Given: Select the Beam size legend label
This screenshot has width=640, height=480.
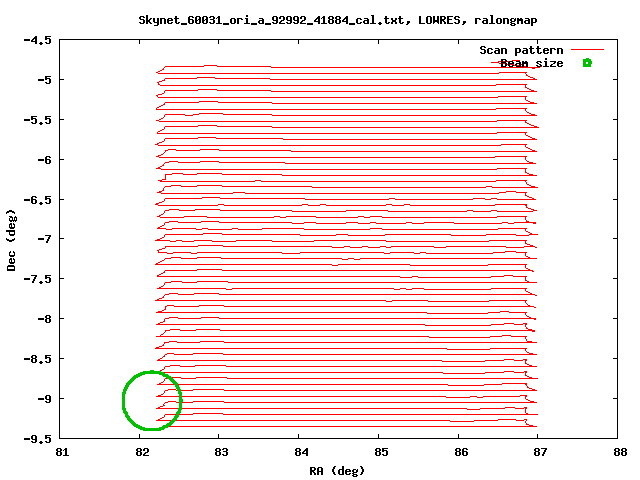Looking at the screenshot, I should click(x=532, y=63).
